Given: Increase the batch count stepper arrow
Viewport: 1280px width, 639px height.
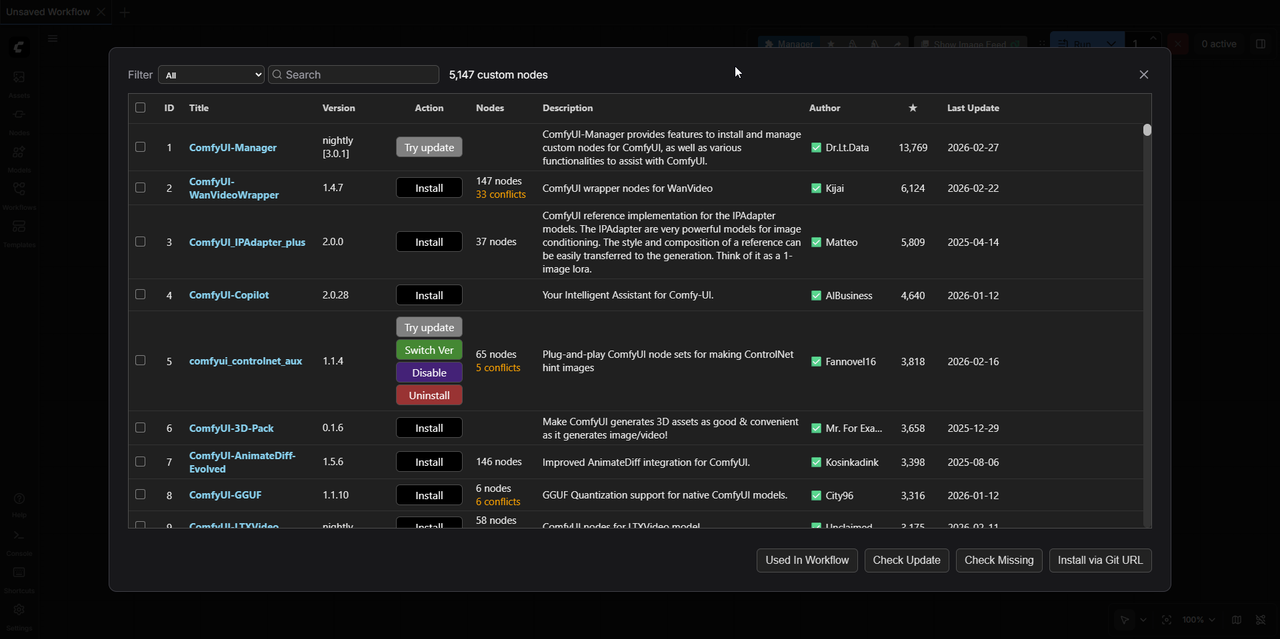Looking at the screenshot, I should (1153, 38).
